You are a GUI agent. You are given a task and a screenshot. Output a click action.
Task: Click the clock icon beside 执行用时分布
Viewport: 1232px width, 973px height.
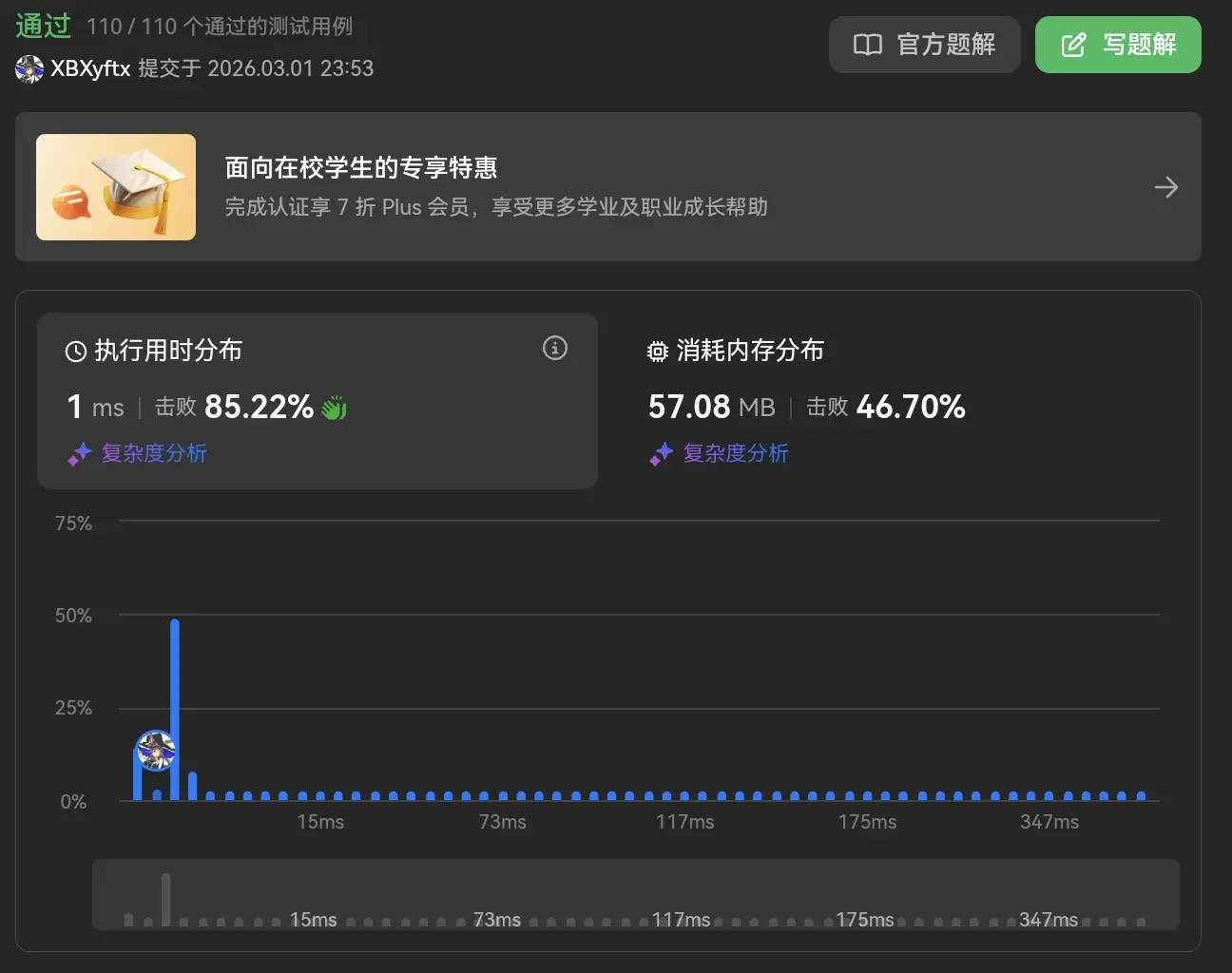point(75,352)
